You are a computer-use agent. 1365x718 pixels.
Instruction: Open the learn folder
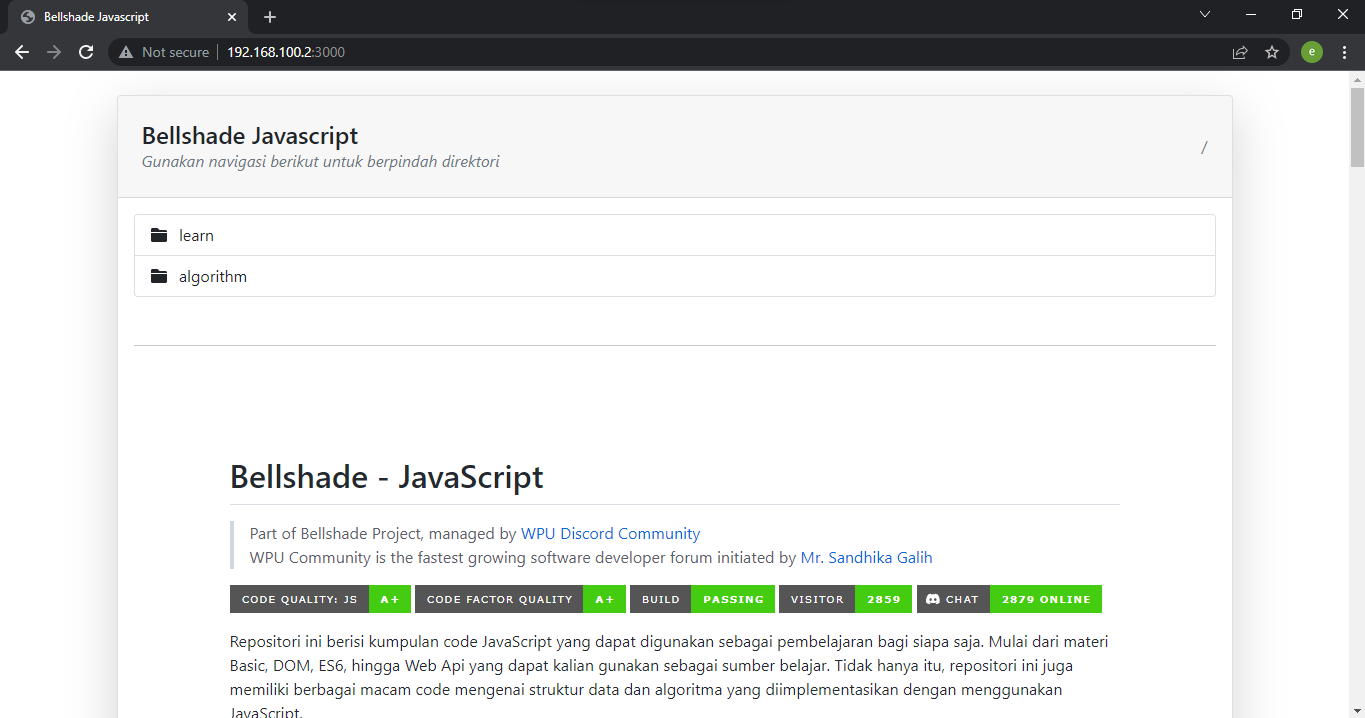675,235
